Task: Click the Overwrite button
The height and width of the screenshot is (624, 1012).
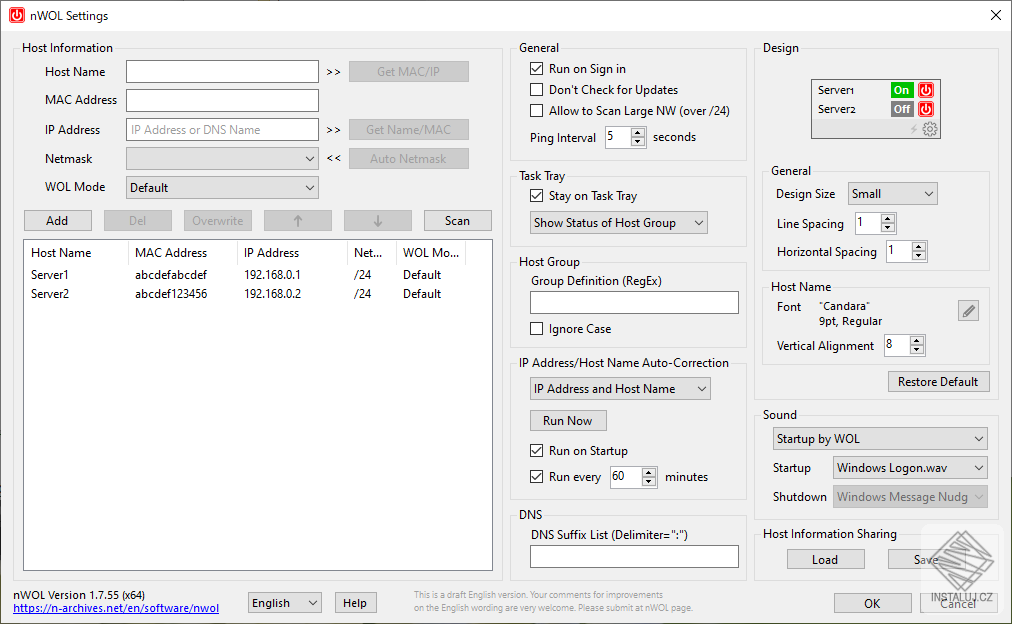Action: pyautogui.click(x=218, y=221)
